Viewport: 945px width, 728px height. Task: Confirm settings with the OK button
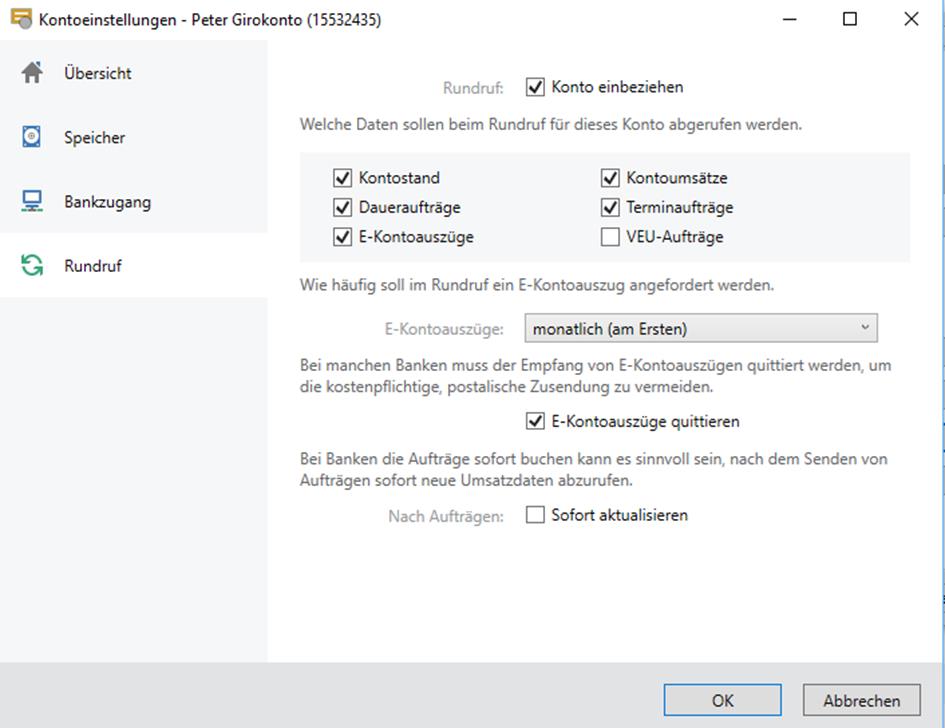[723, 700]
